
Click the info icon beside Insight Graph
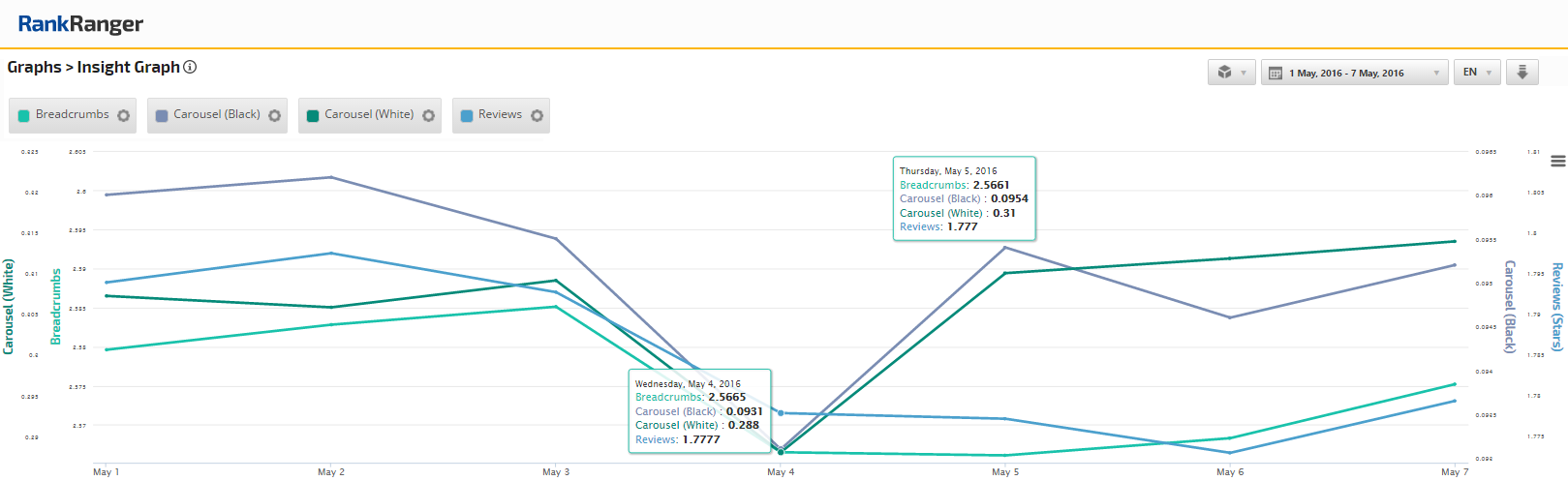(191, 67)
